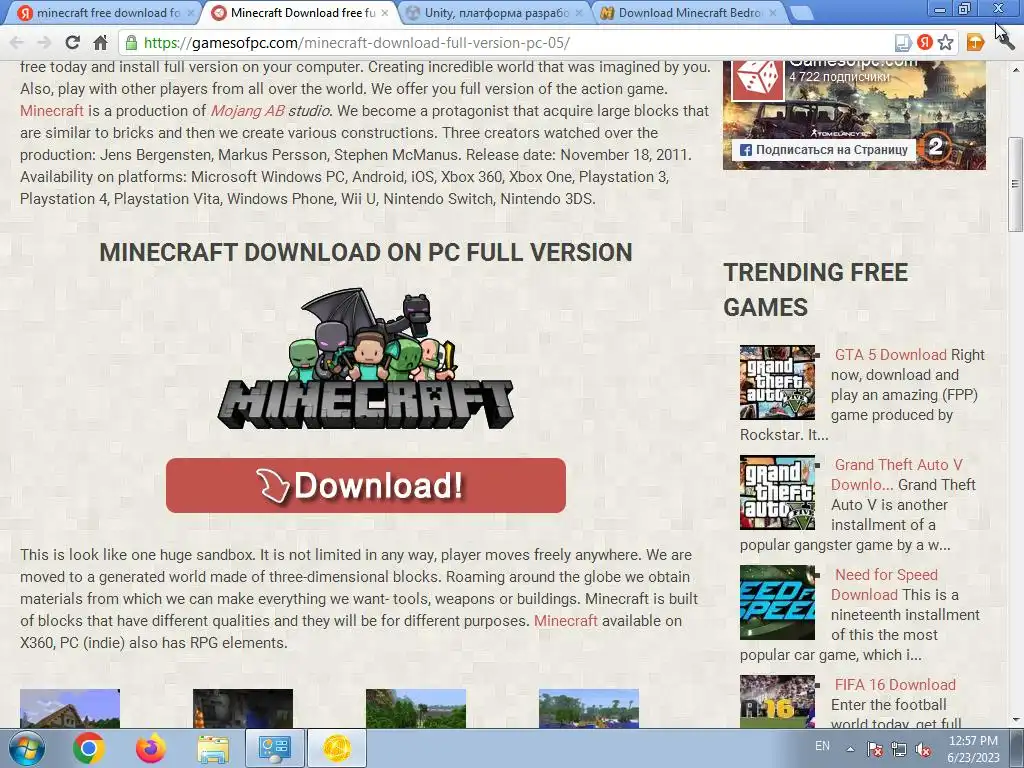Open the 'FIFA 16 Download' link

(895, 684)
